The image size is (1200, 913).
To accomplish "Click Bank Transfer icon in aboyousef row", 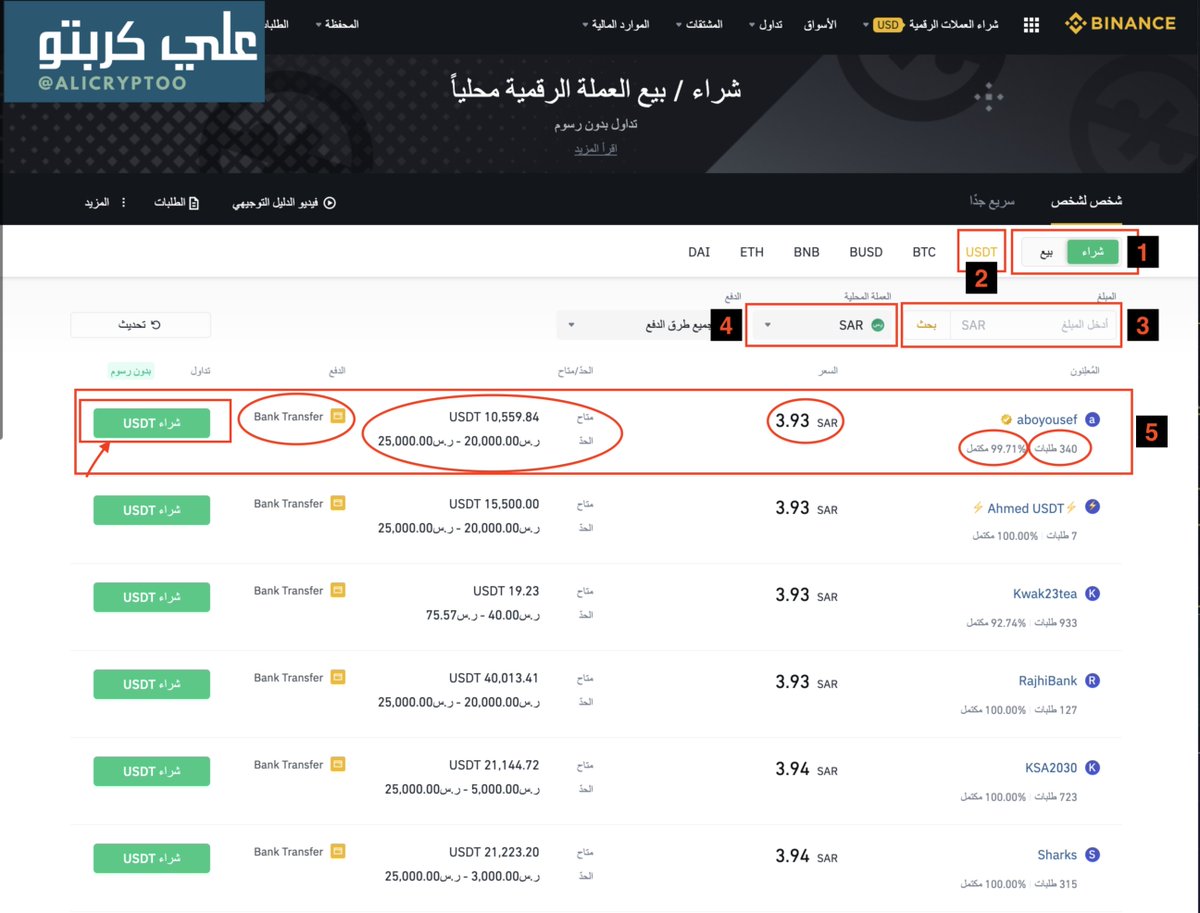I will [x=338, y=416].
